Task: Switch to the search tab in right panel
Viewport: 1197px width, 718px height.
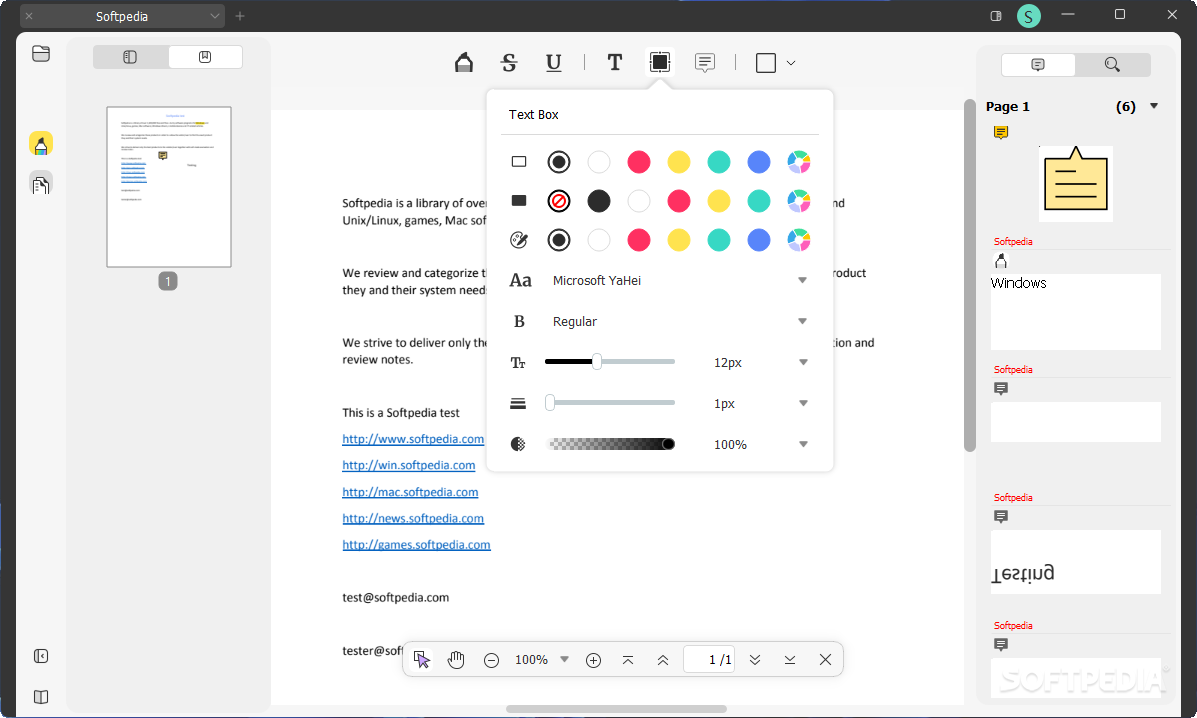Action: tap(1112, 65)
